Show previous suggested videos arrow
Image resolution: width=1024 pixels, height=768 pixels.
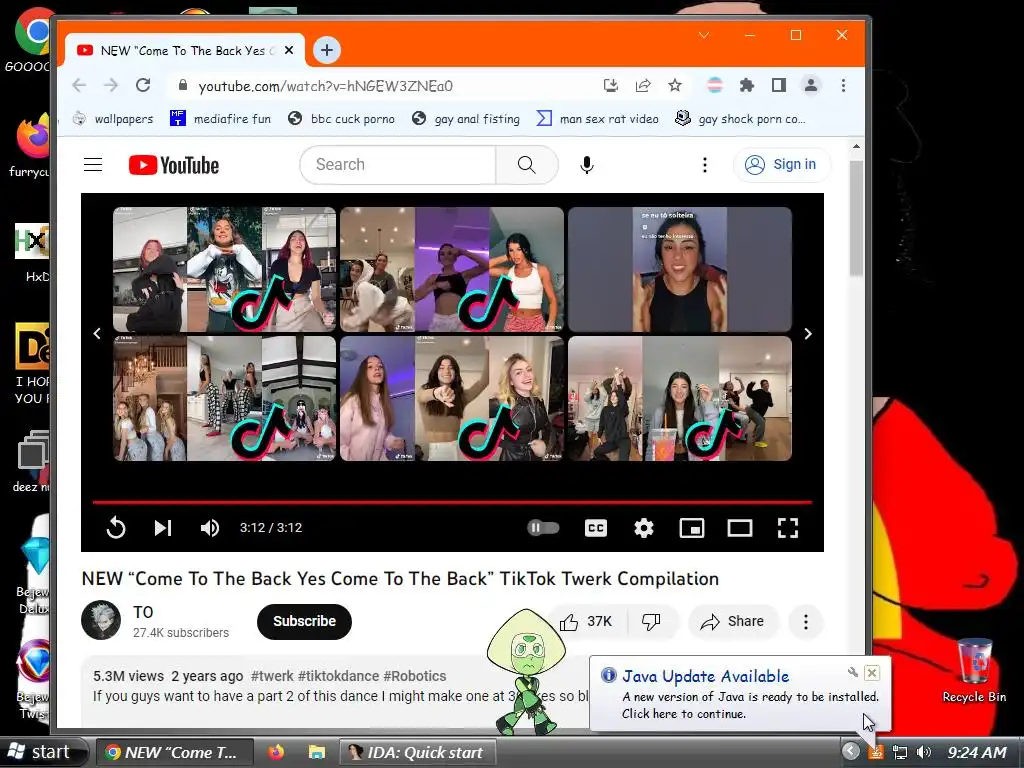[x=97, y=334]
